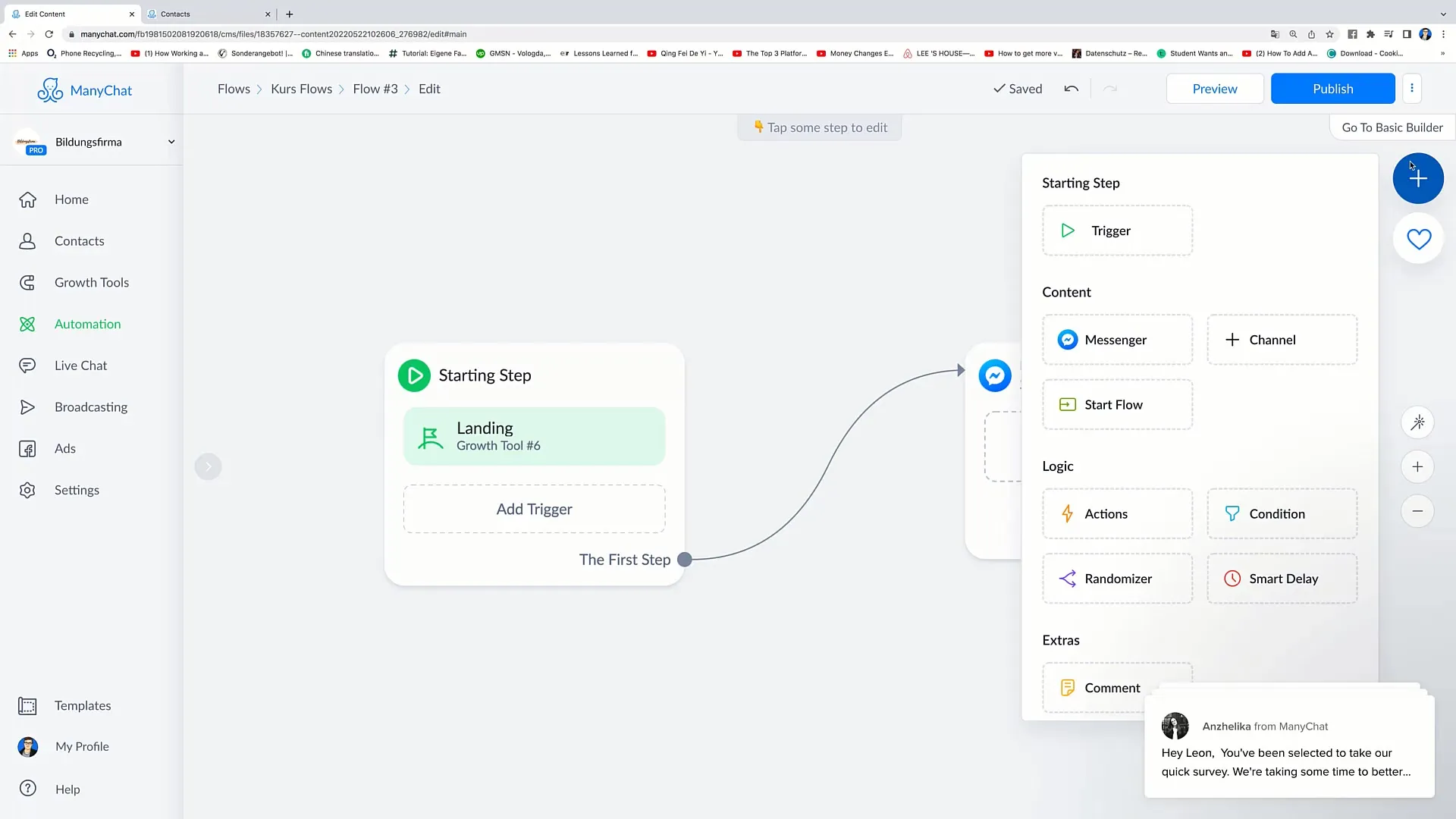Open the three-dot more options menu
Image resolution: width=1456 pixels, height=819 pixels.
coord(1412,89)
